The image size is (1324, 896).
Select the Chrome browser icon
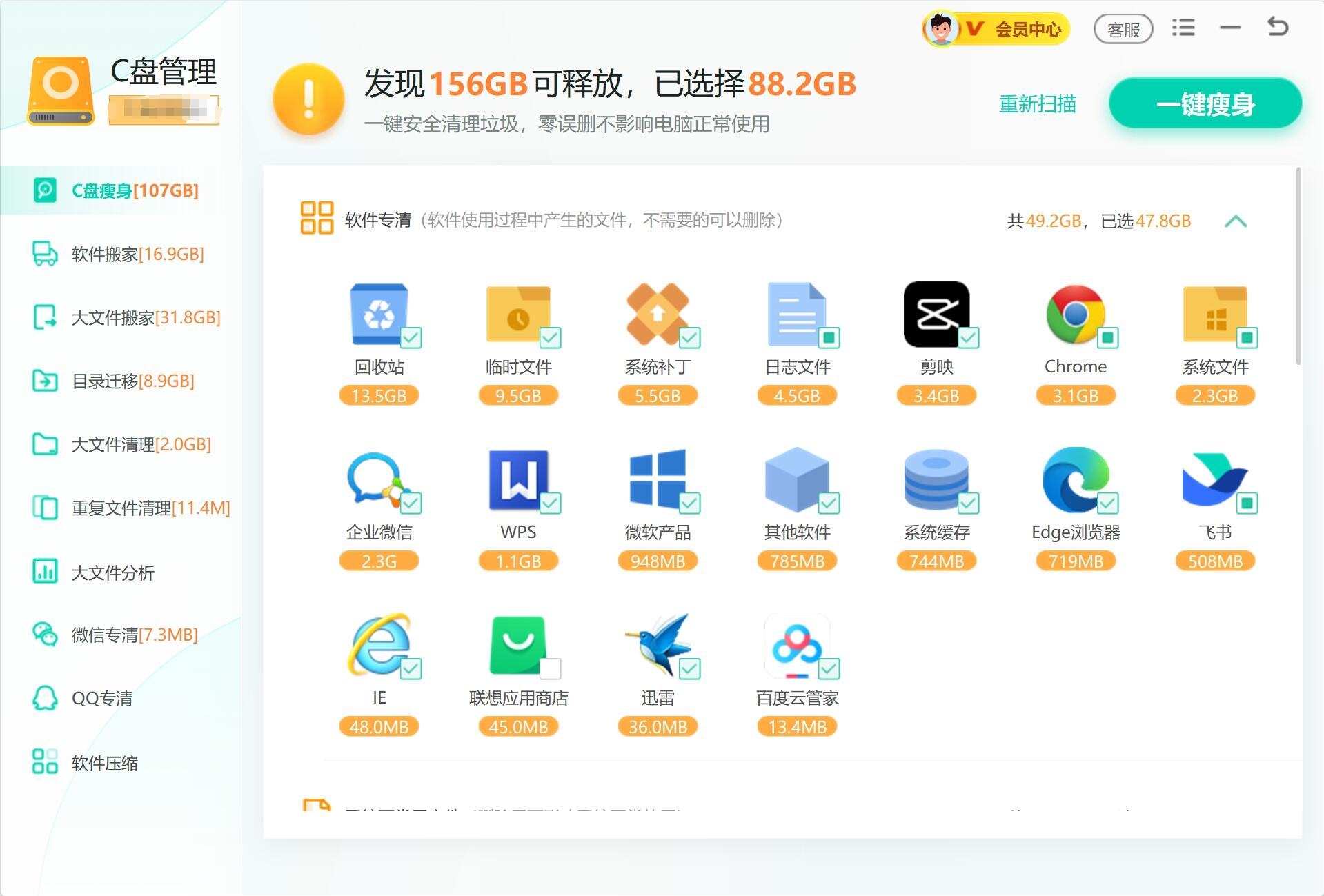click(1076, 314)
